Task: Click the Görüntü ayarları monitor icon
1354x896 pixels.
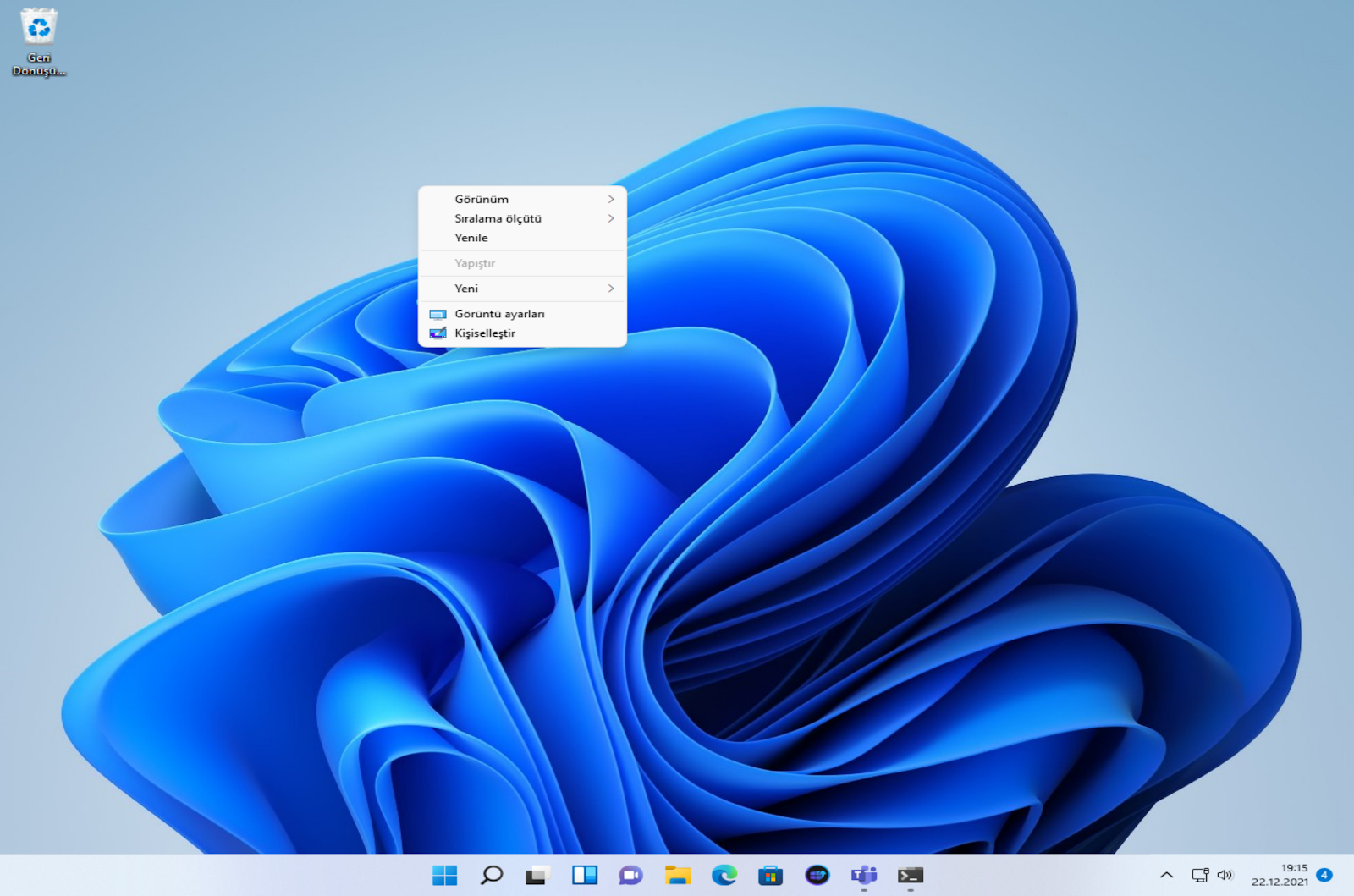Action: 438,314
